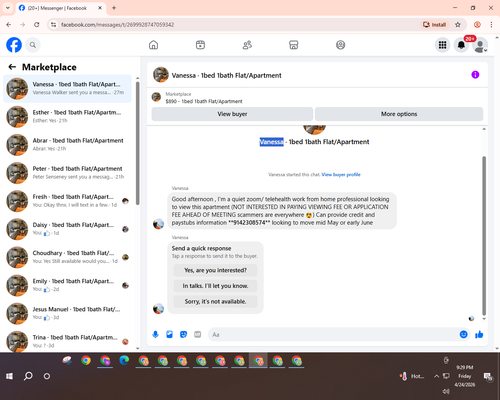
Task: Open Windows notification center
Action: click(488, 377)
